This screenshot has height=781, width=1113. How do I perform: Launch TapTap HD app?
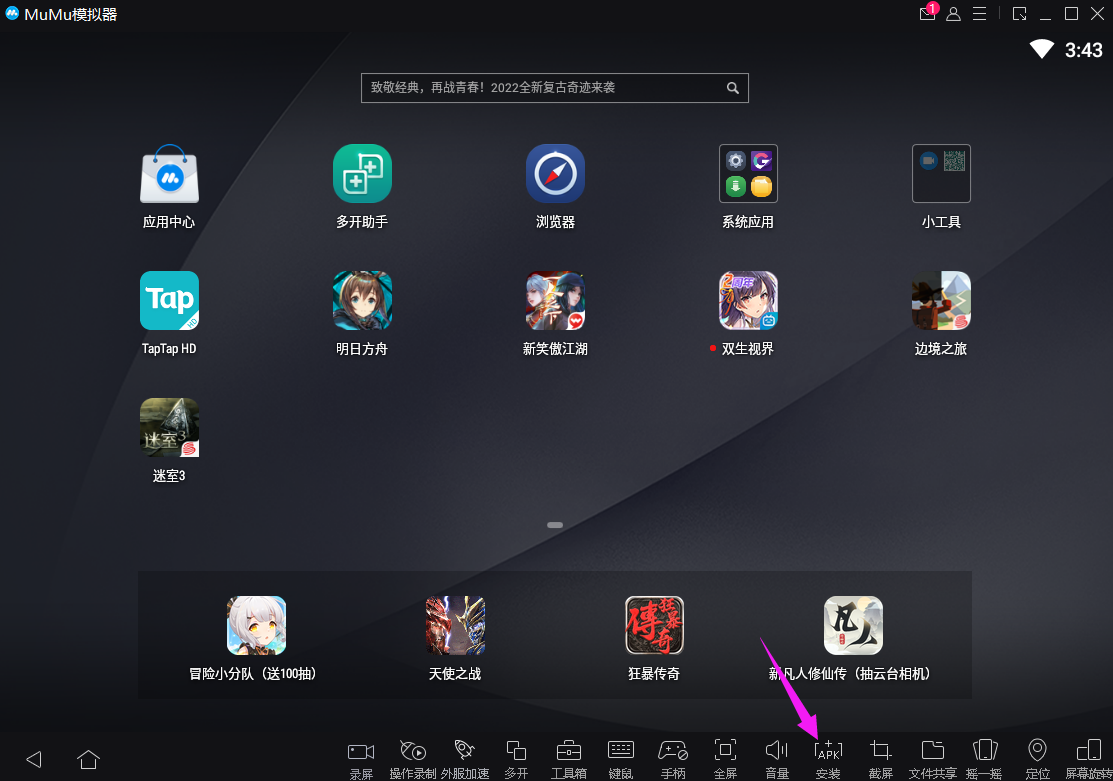169,300
